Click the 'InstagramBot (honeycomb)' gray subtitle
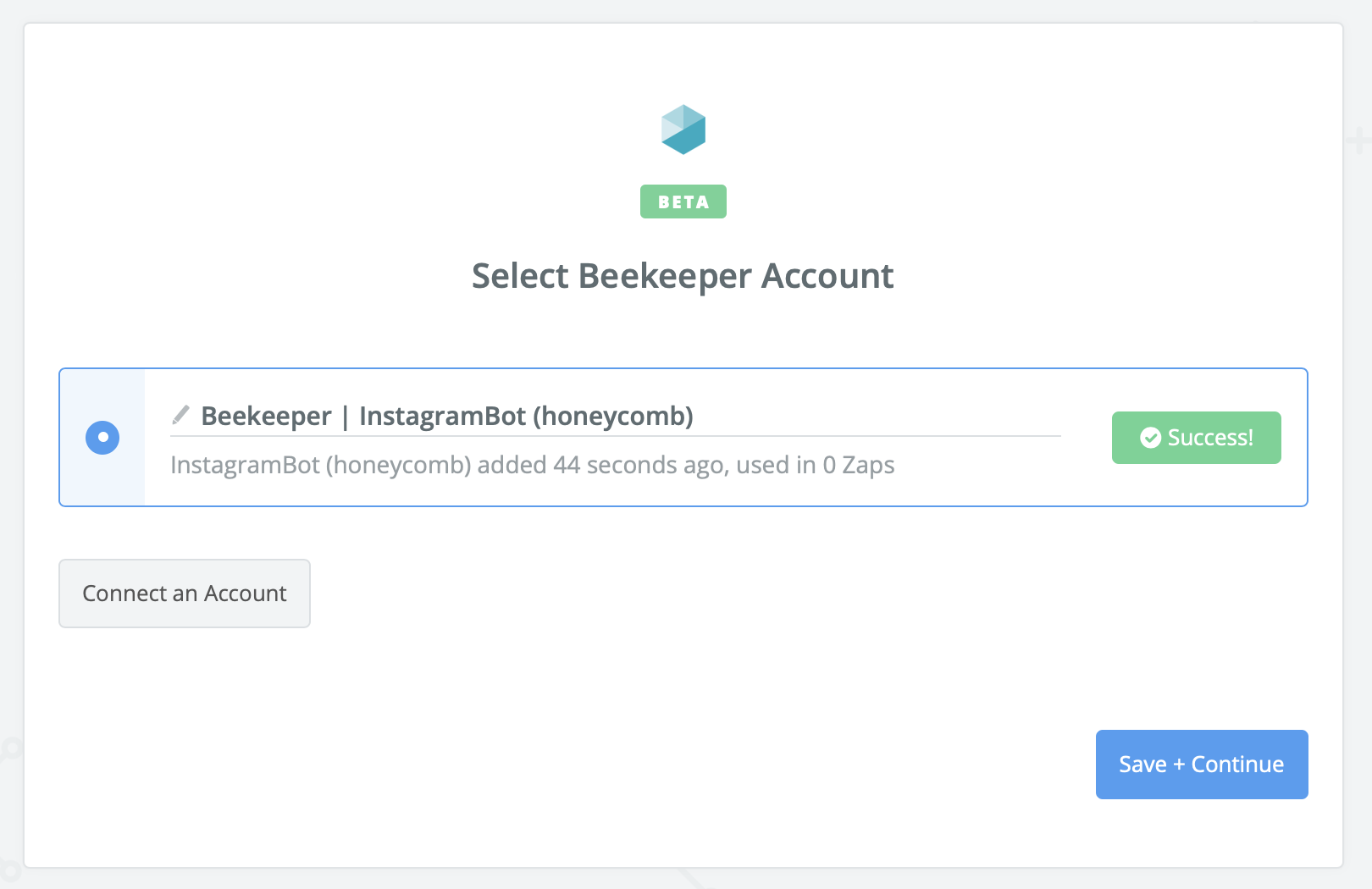 (x=321, y=465)
